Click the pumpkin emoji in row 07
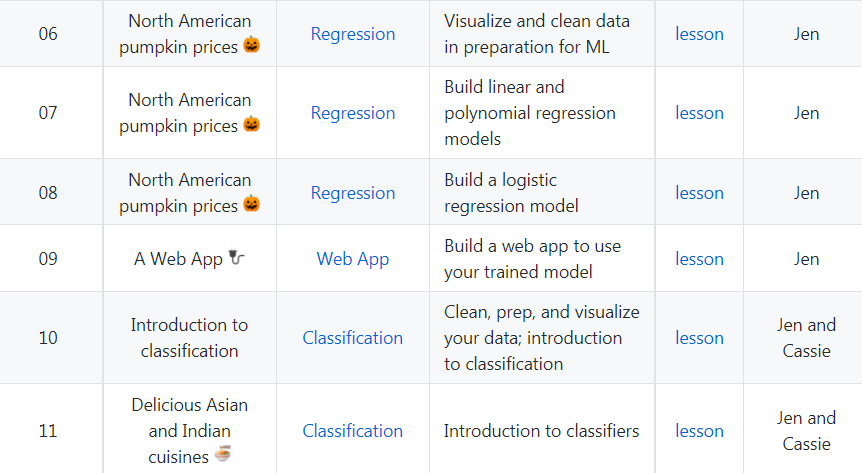 (252, 126)
